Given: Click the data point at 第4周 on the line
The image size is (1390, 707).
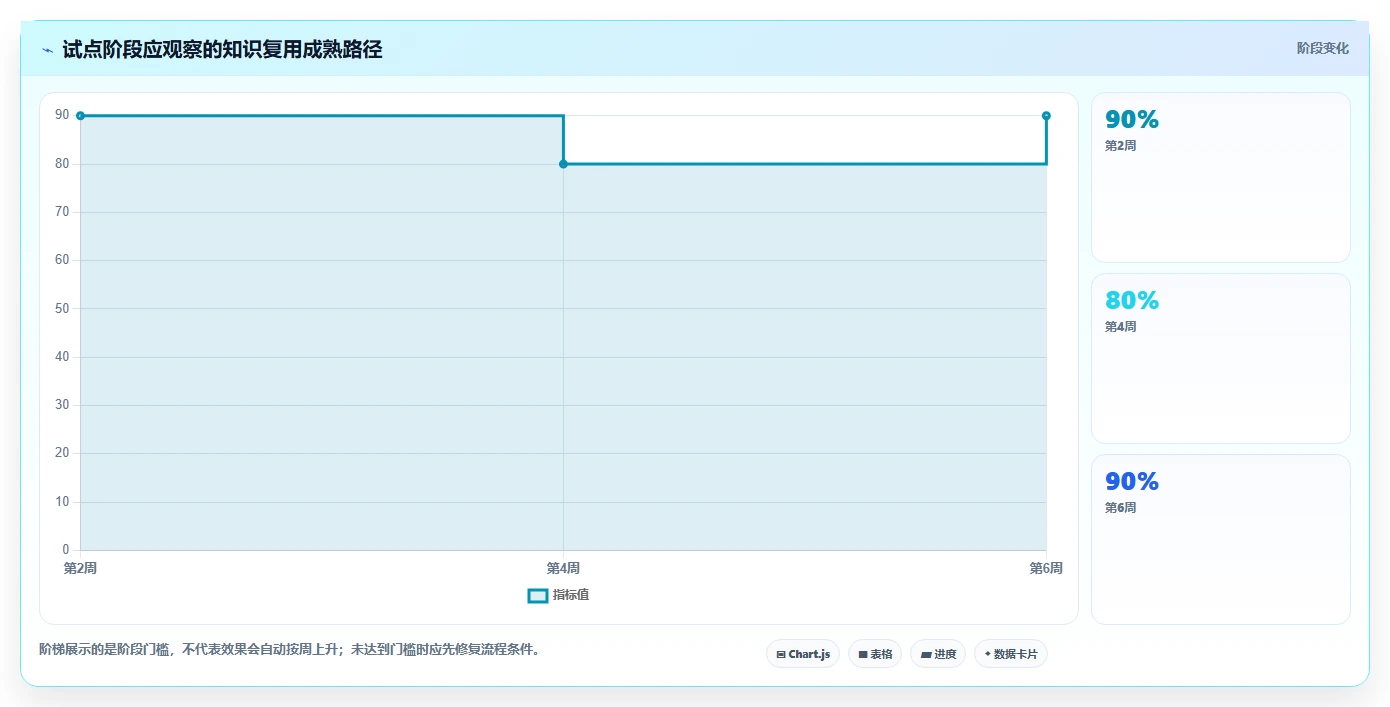Looking at the screenshot, I should (563, 164).
